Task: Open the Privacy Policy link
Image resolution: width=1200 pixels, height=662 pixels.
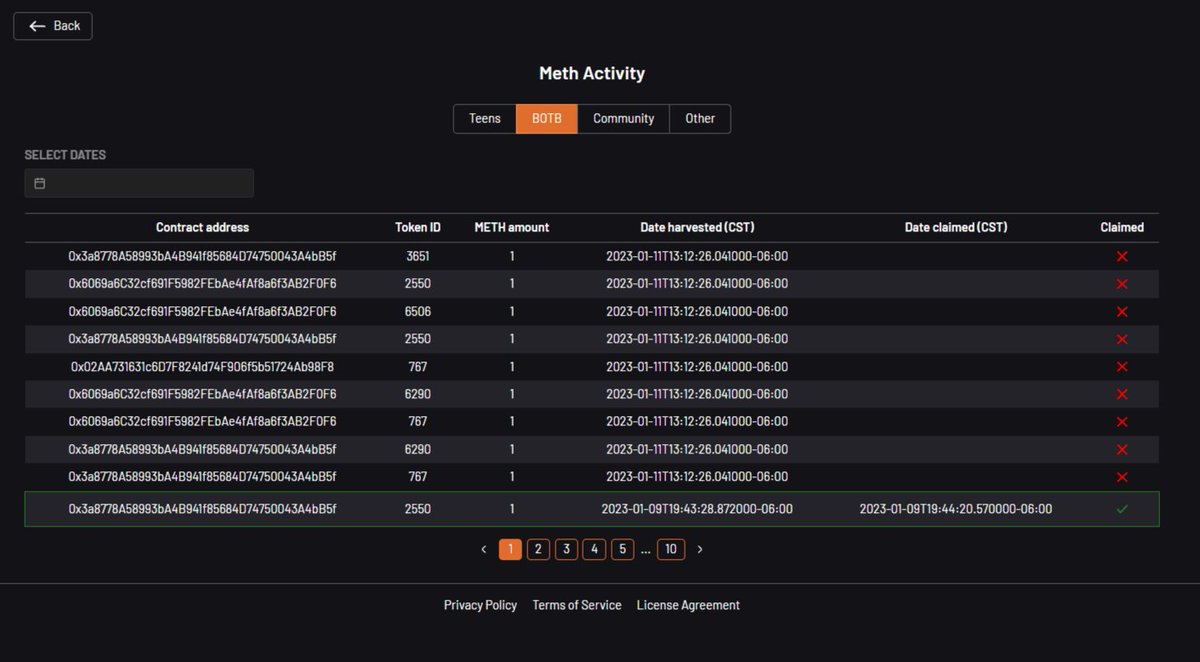Action: pyautogui.click(x=480, y=605)
